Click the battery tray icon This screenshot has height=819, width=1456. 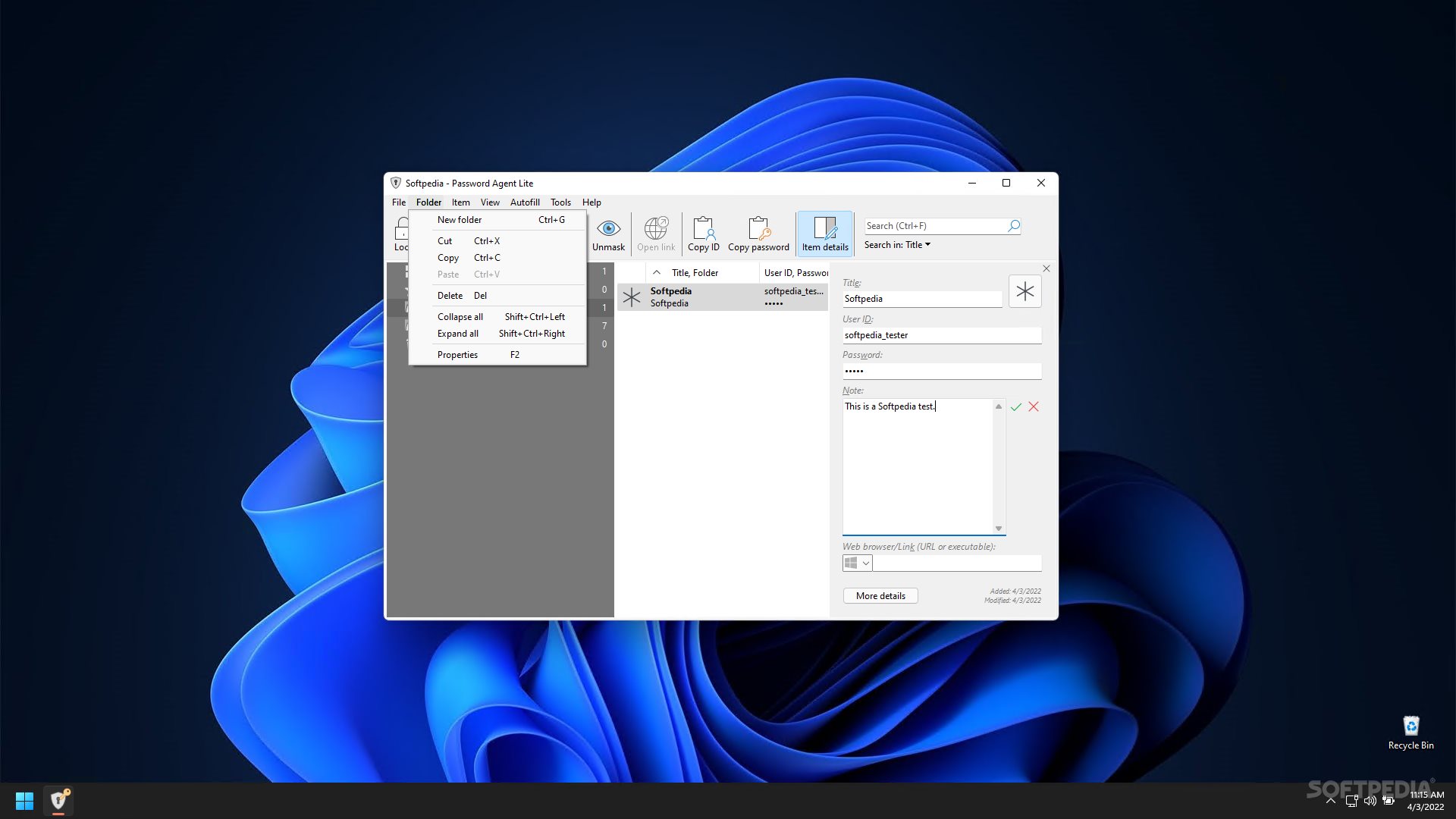(1388, 801)
